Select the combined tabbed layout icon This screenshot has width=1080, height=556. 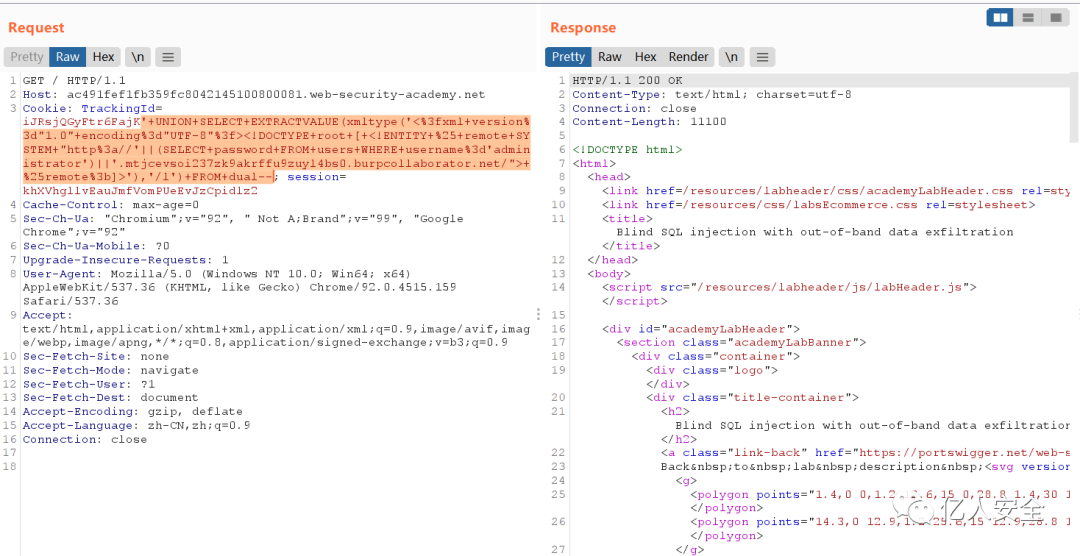(x=1055, y=17)
